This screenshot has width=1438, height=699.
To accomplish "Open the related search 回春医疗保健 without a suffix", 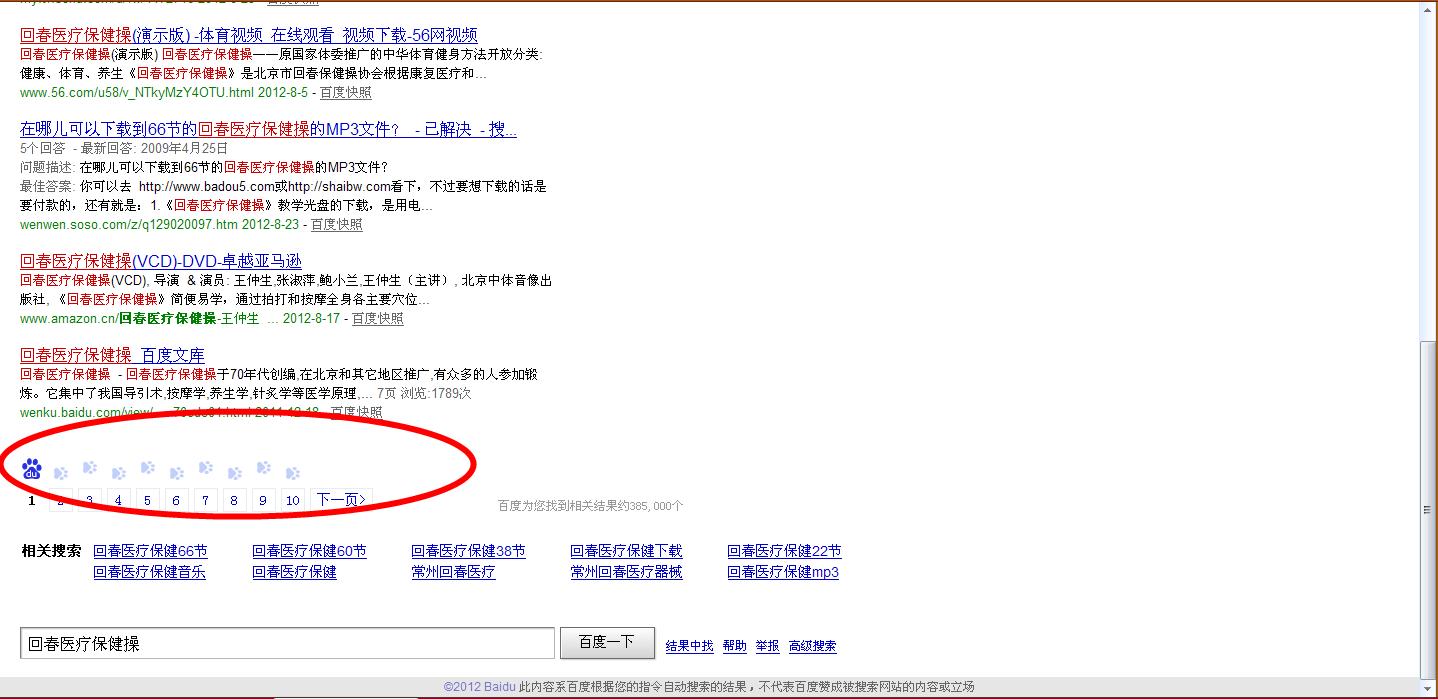I will (x=294, y=572).
